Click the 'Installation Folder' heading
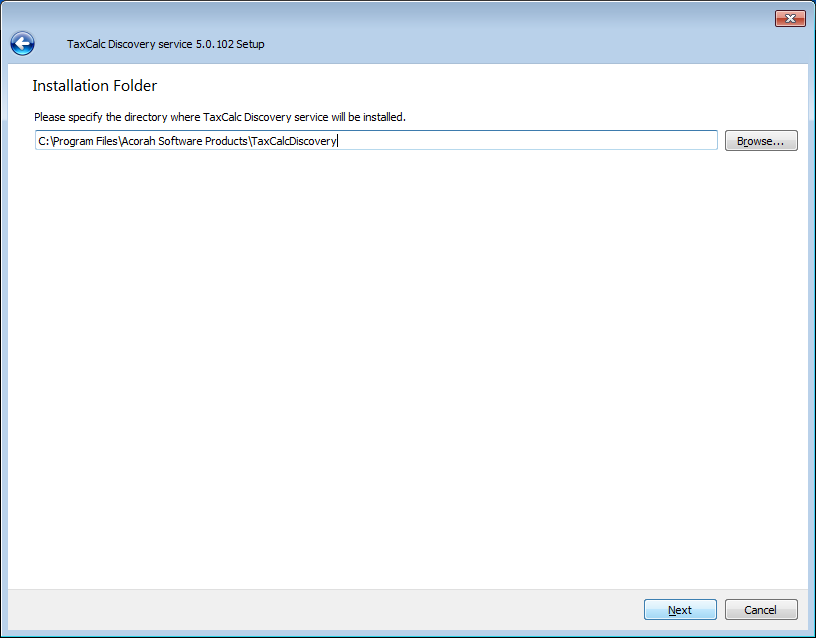This screenshot has height=638, width=816. tap(94, 86)
